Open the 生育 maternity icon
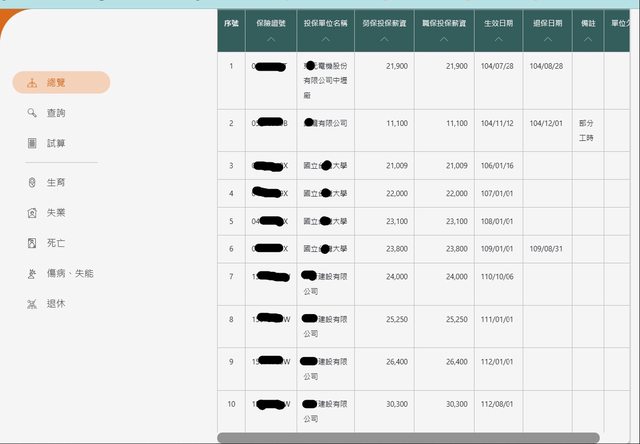Screen dimensions: 640x444 32,183
